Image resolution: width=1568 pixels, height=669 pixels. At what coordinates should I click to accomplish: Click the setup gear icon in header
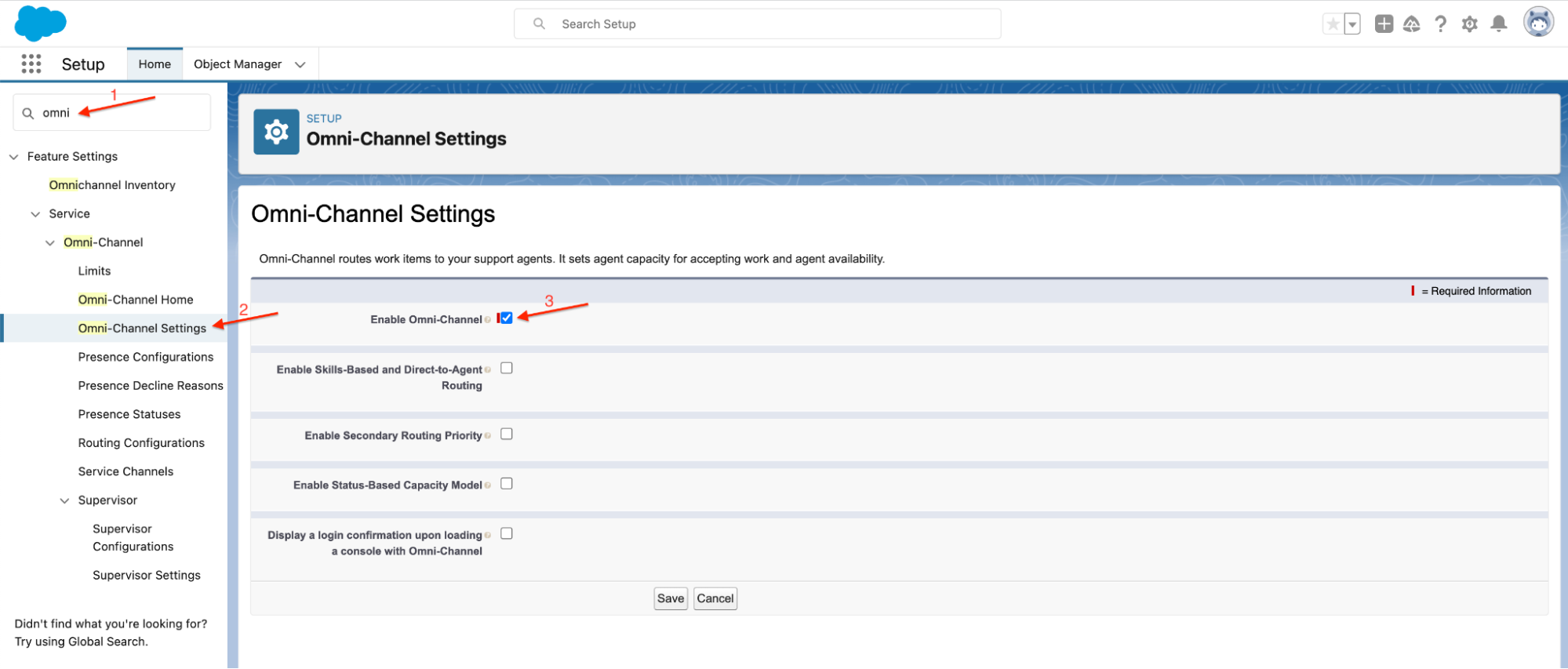(1469, 24)
